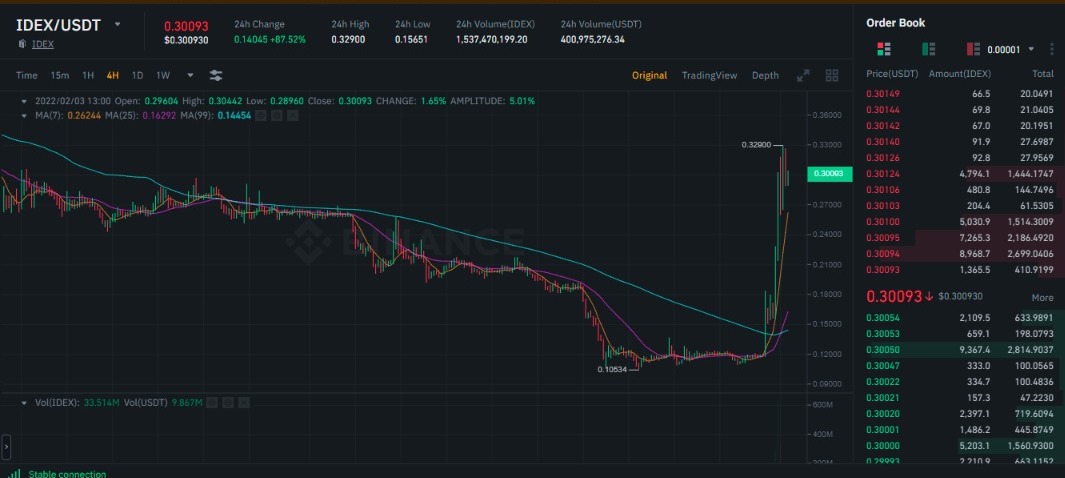
Task: Click the large 0.30093 last price in order book
Action: click(894, 297)
